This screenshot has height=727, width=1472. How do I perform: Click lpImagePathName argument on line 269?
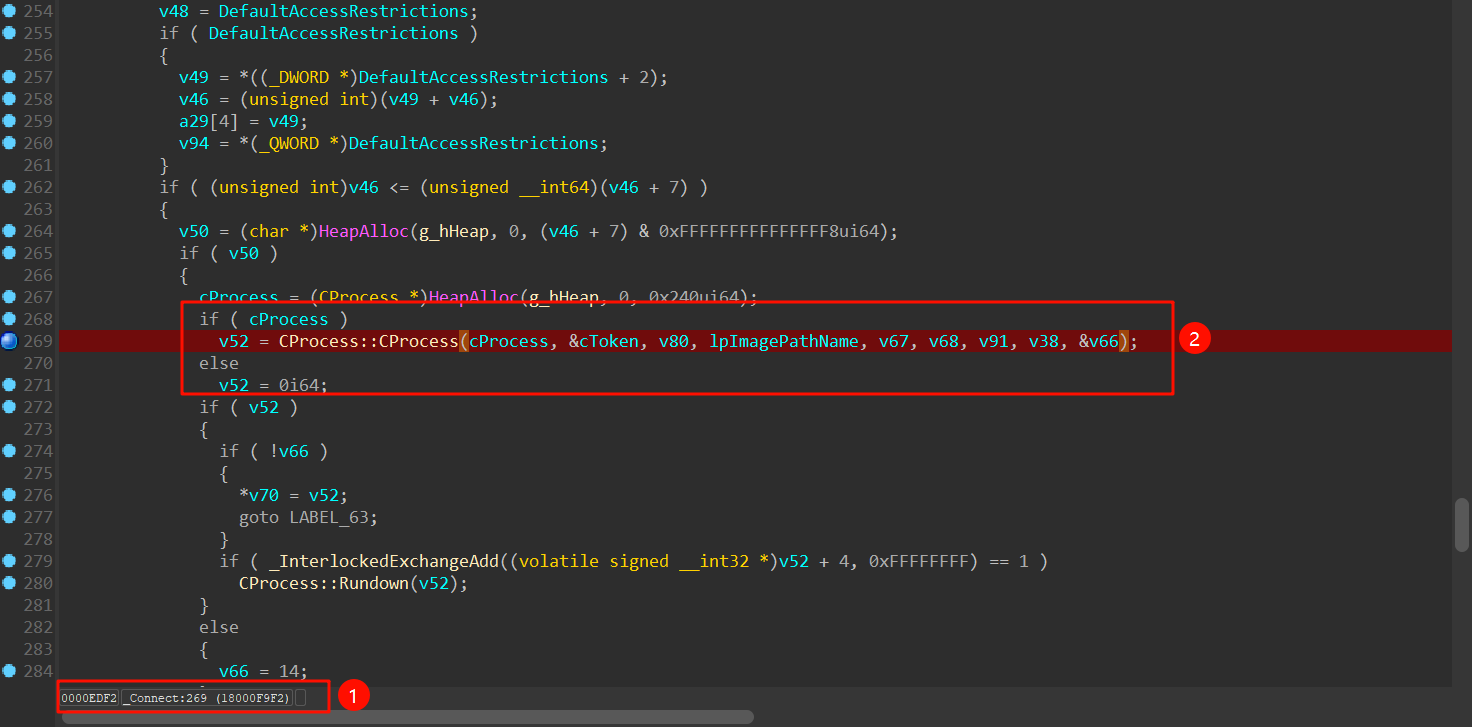783,341
